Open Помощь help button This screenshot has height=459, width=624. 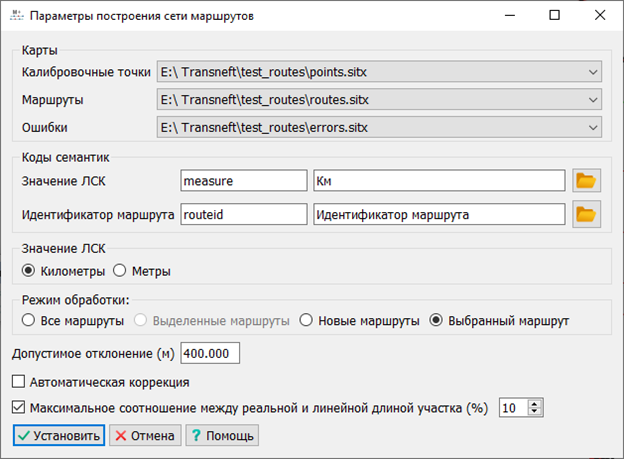[x=222, y=436]
